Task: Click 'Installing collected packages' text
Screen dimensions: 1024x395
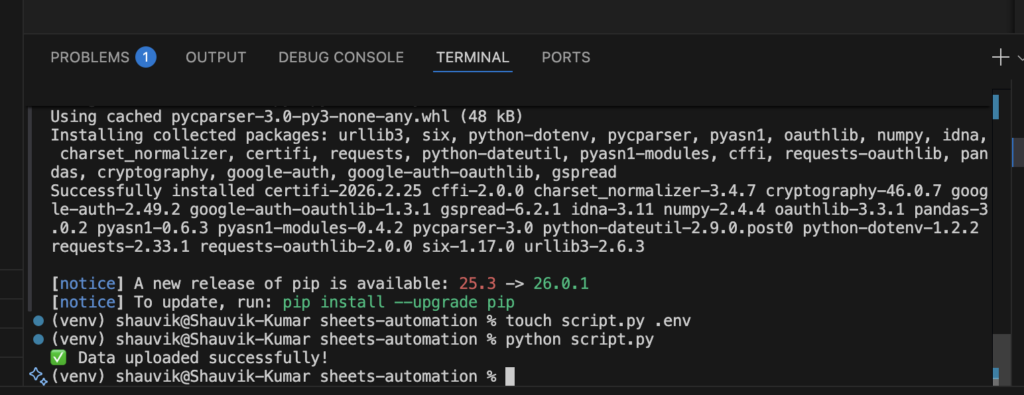Action: (189, 136)
